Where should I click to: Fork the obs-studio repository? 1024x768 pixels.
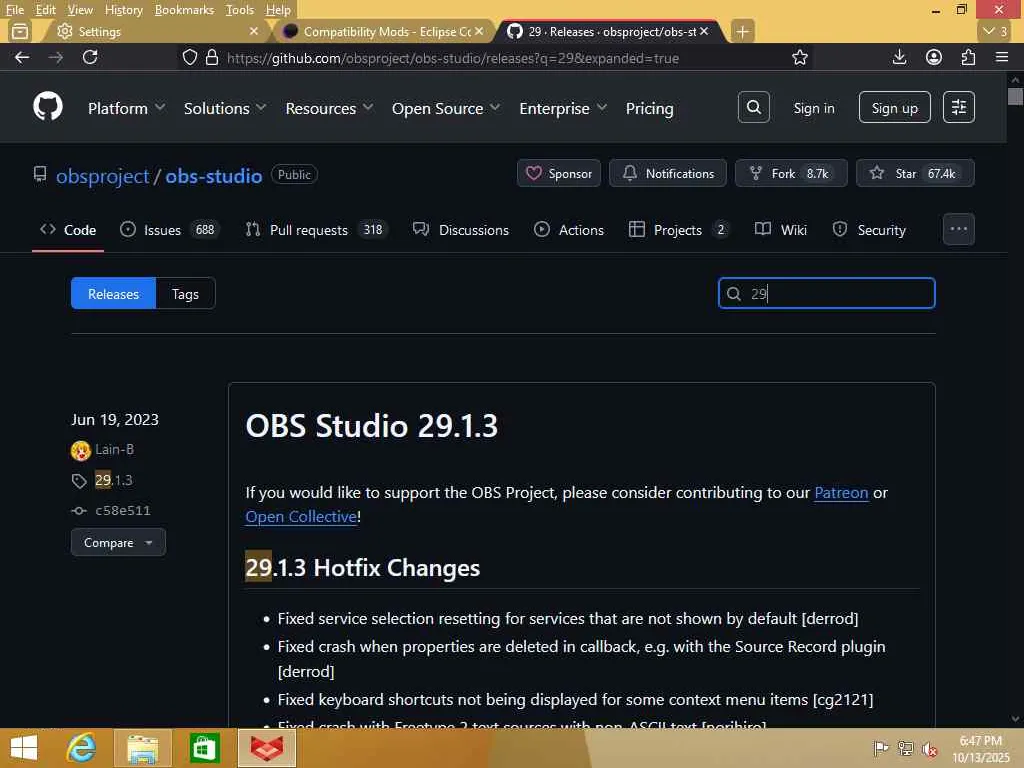791,173
